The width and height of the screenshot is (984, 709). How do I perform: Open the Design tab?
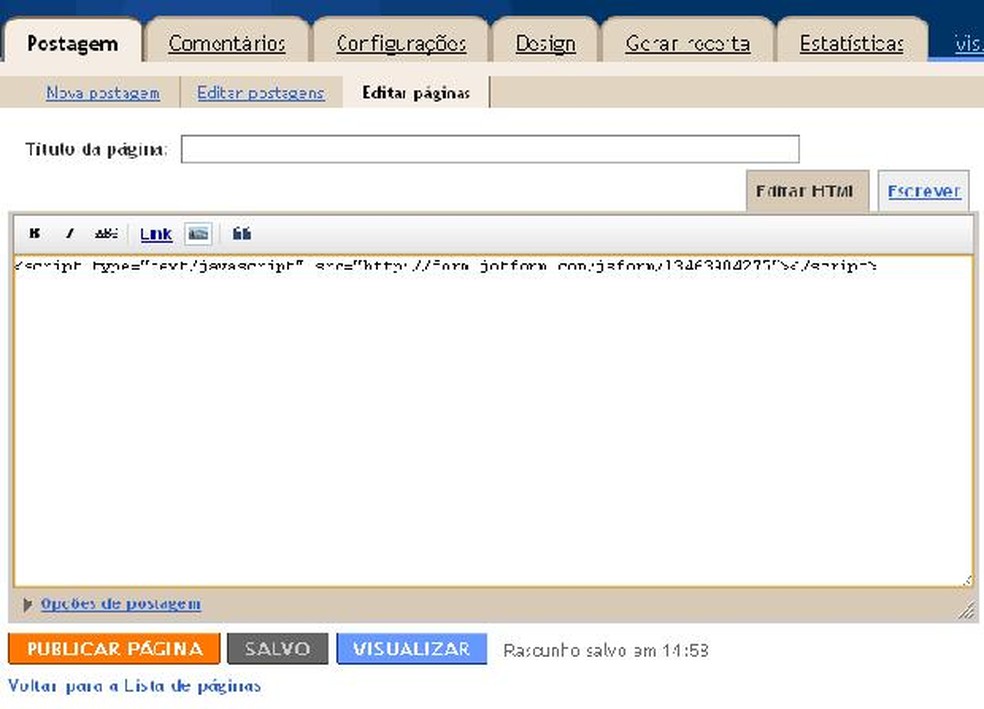(x=545, y=44)
